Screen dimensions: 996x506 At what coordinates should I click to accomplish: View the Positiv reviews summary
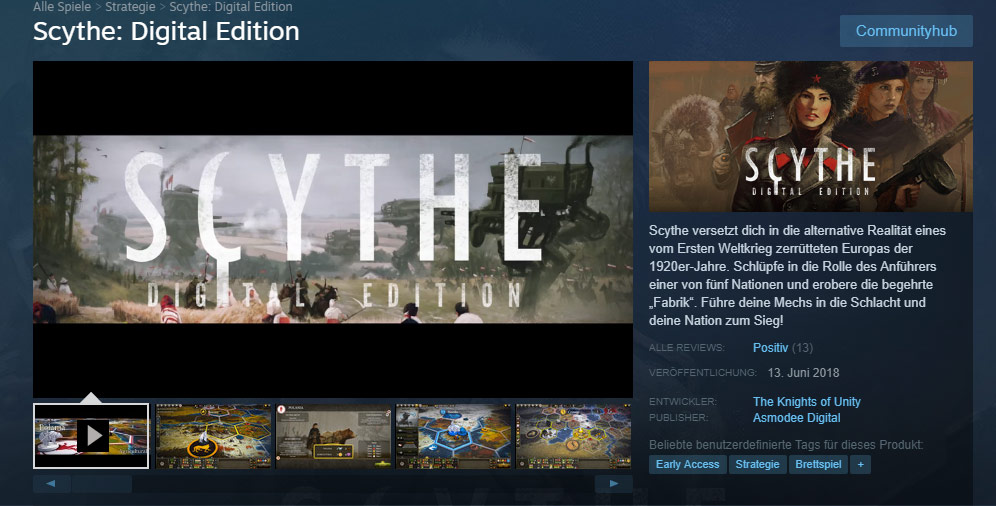(x=771, y=347)
